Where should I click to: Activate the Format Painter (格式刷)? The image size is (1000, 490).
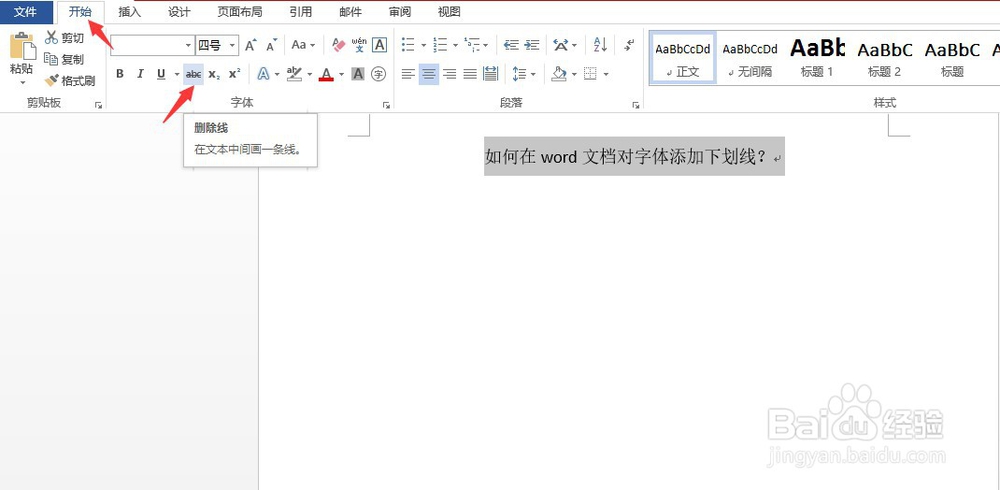(x=70, y=80)
